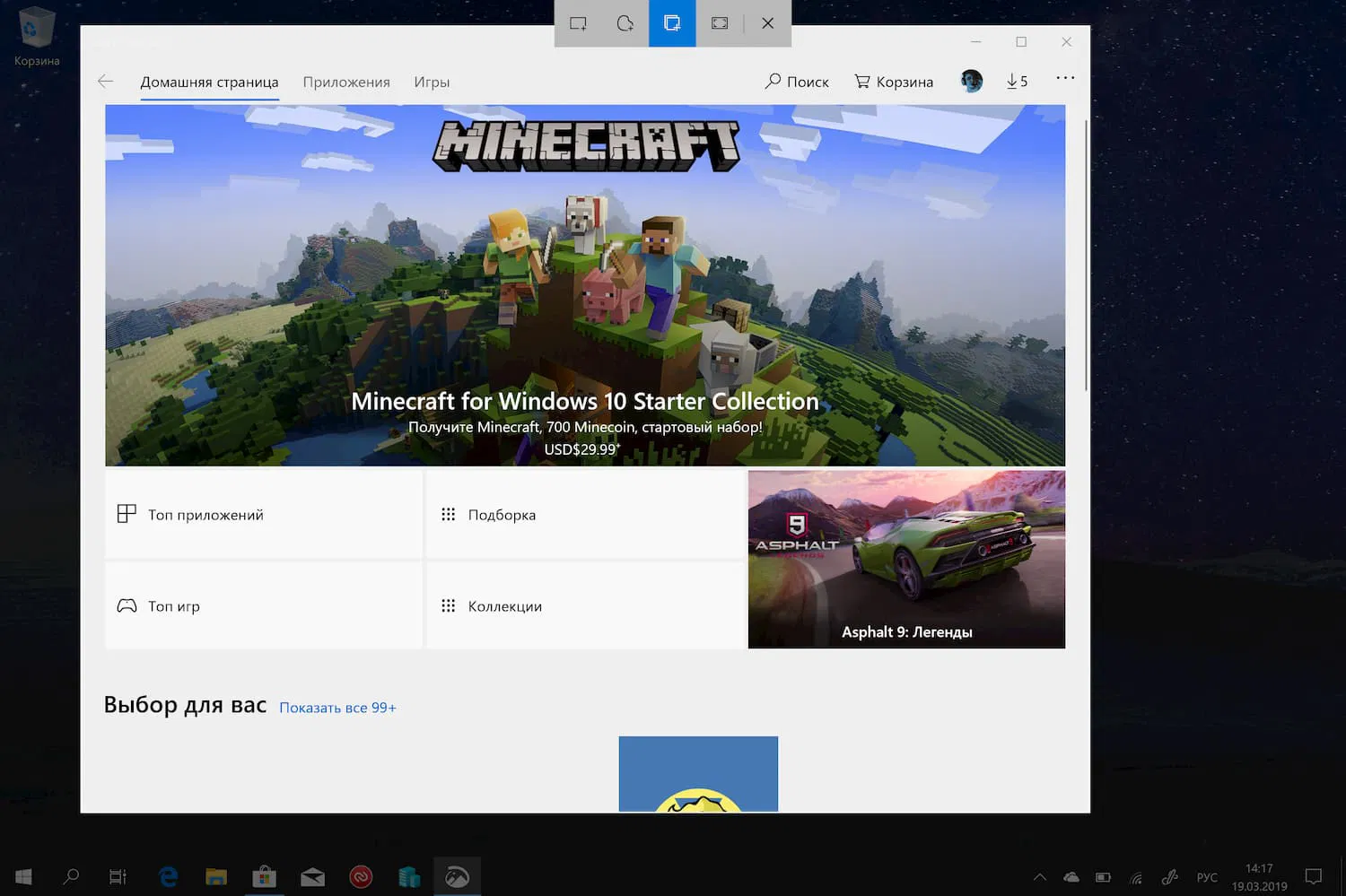The width and height of the screenshot is (1346, 896).
Task: Open the Коллекции section
Action: click(584, 605)
